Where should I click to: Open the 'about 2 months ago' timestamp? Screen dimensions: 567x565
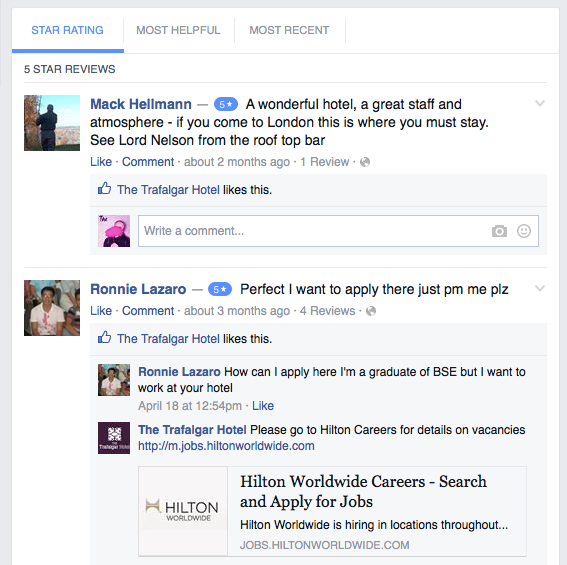[x=237, y=162]
